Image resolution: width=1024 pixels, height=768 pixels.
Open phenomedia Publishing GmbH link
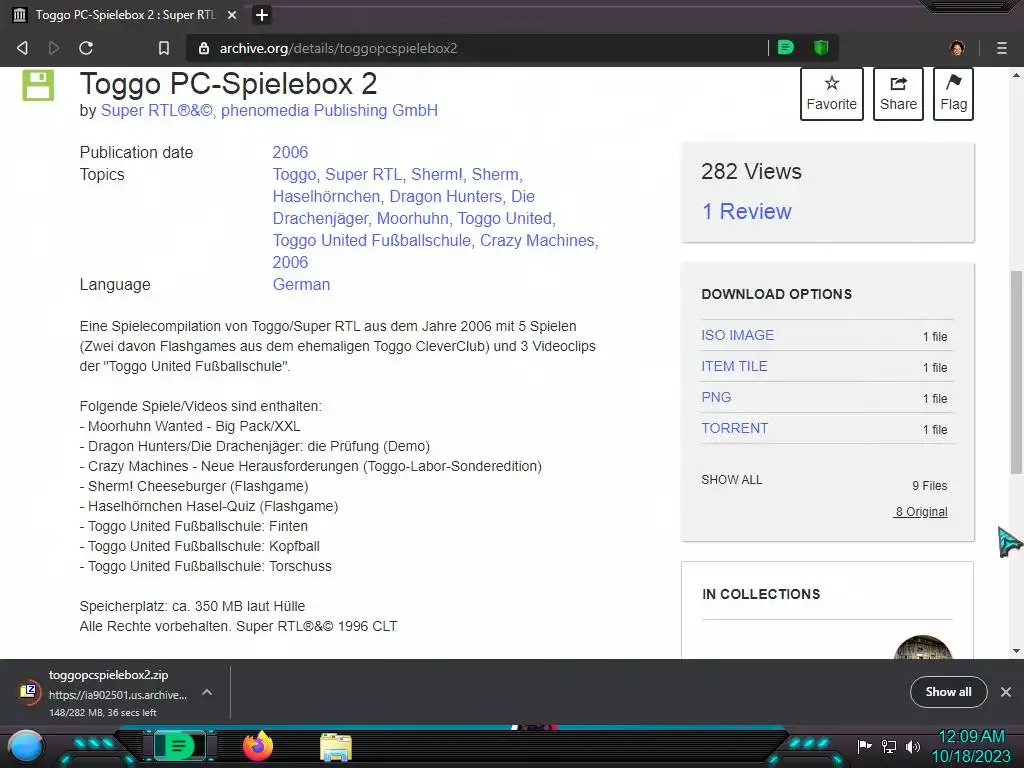(329, 110)
